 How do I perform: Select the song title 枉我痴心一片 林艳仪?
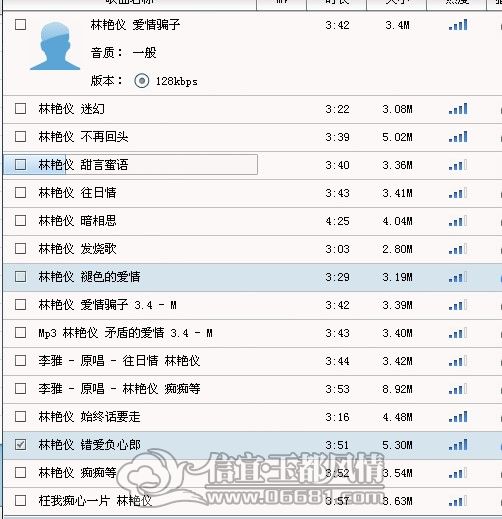click(95, 501)
